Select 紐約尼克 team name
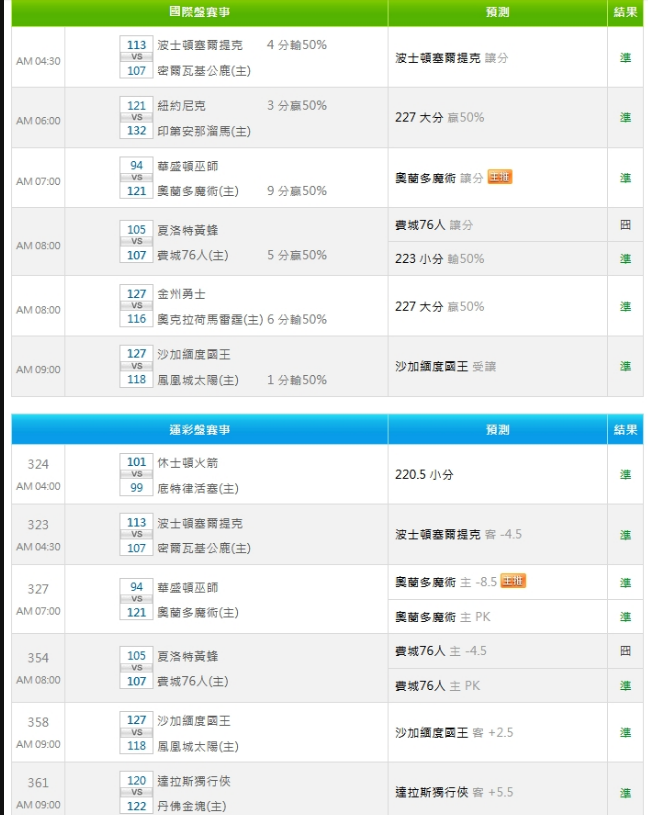Screen dimensions: 648x815 (x=181, y=106)
